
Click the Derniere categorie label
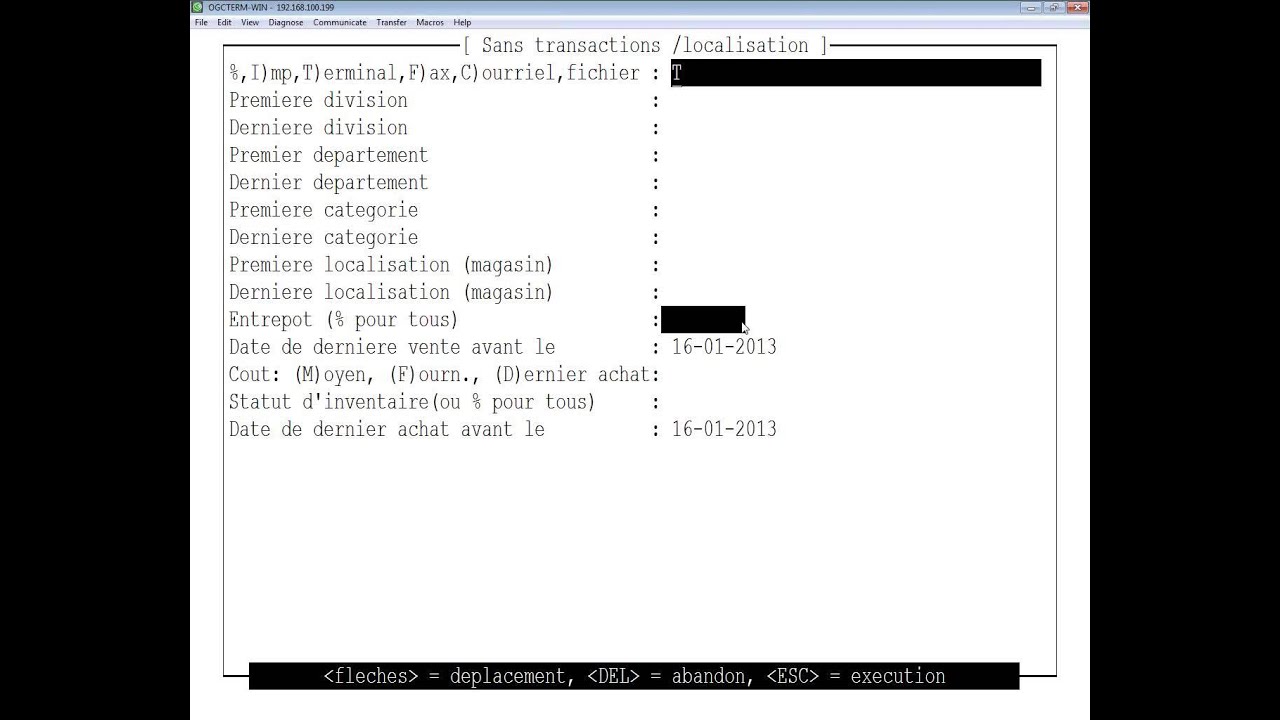click(x=323, y=238)
